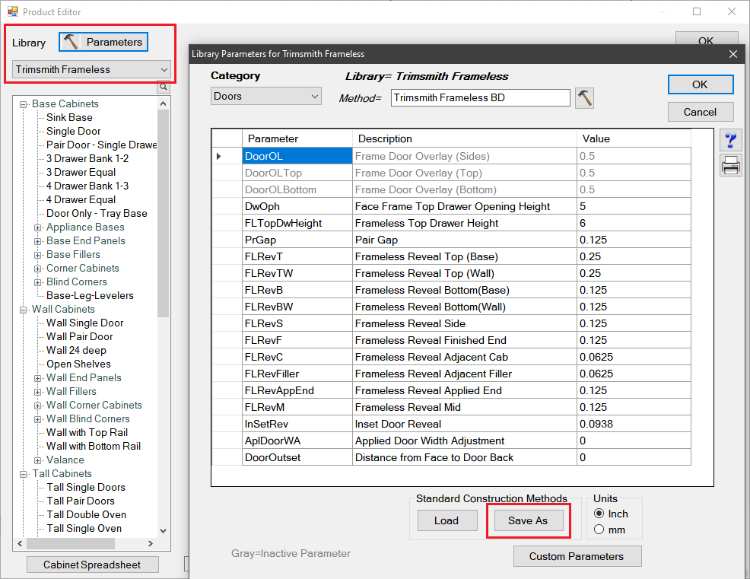Click the search magnifier above the cabinet tree
Screen dimensions: 750x579
click(163, 88)
